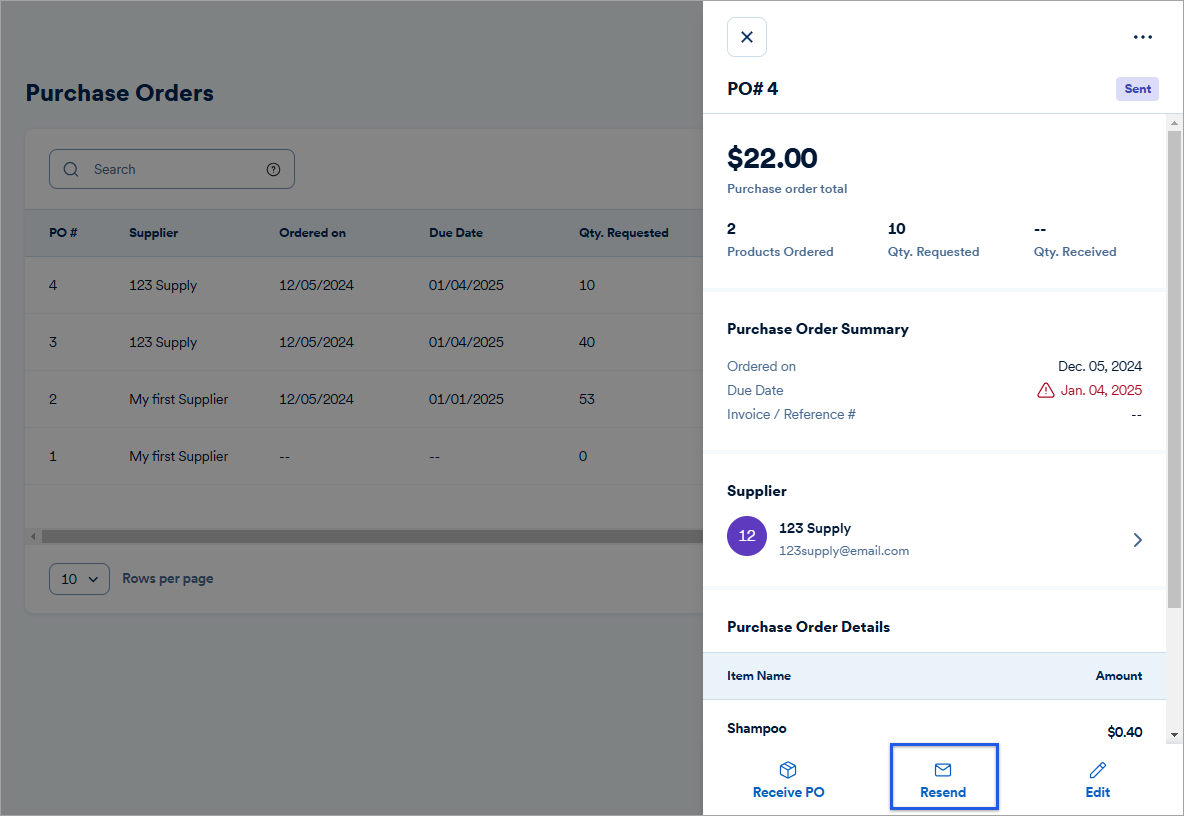Click the Dec. 05, 2024 ordered date

[x=1099, y=366]
